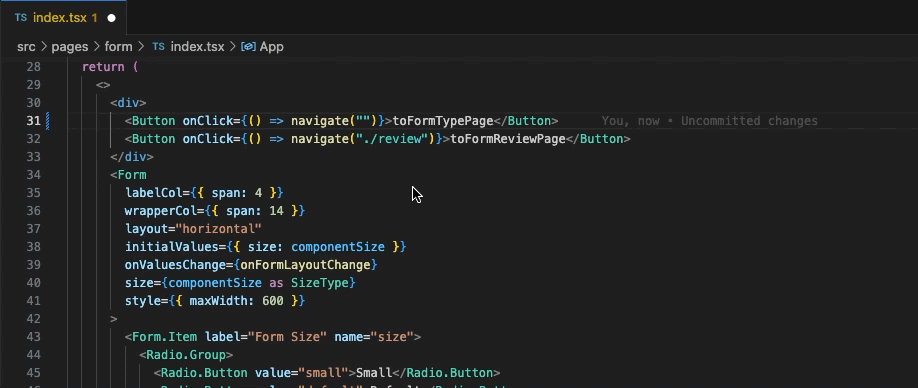The width and height of the screenshot is (918, 388).
Task: Select the index.tsx editor tab
Action: click(63, 18)
